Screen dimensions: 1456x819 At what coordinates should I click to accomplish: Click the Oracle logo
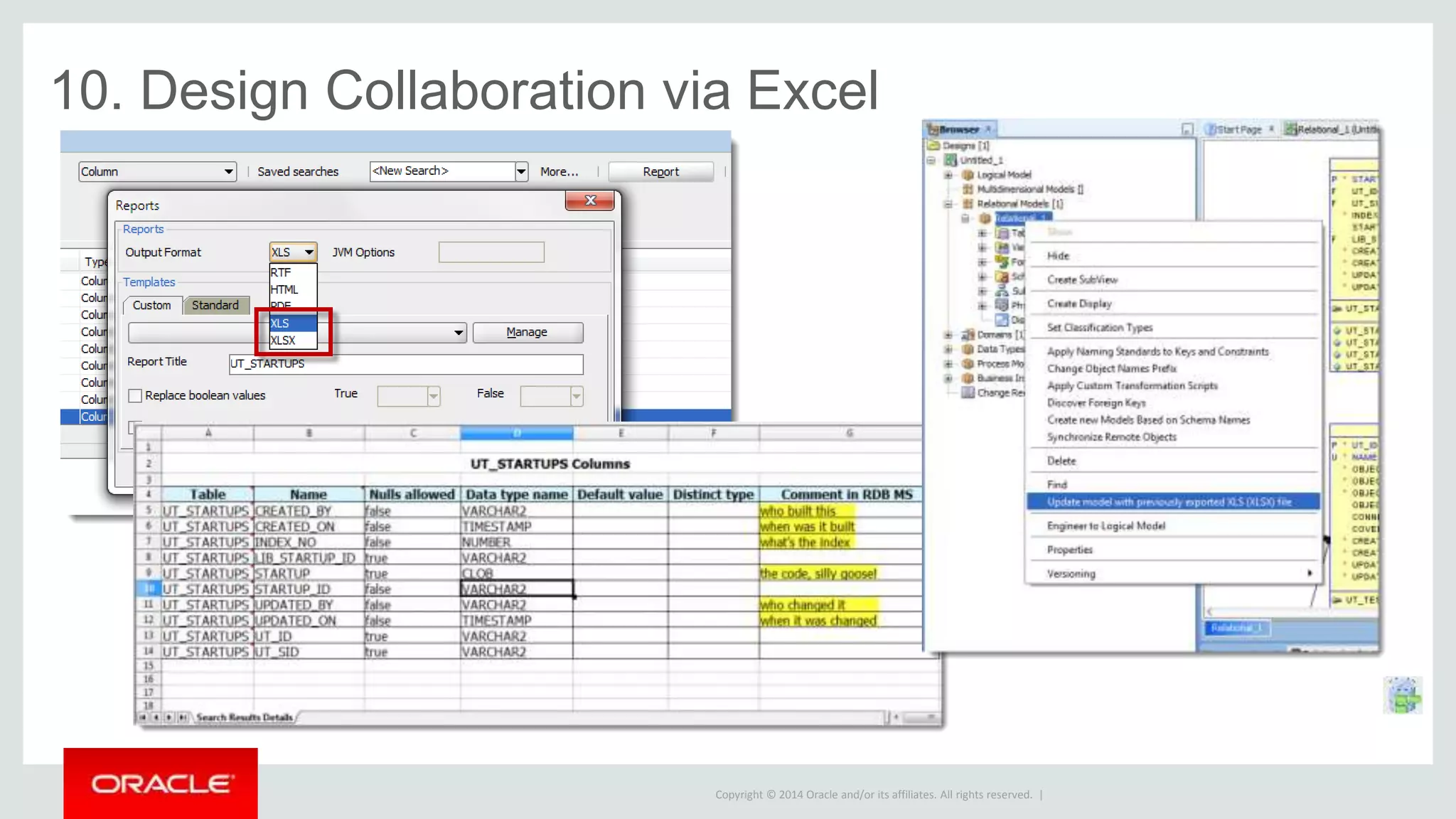[161, 783]
